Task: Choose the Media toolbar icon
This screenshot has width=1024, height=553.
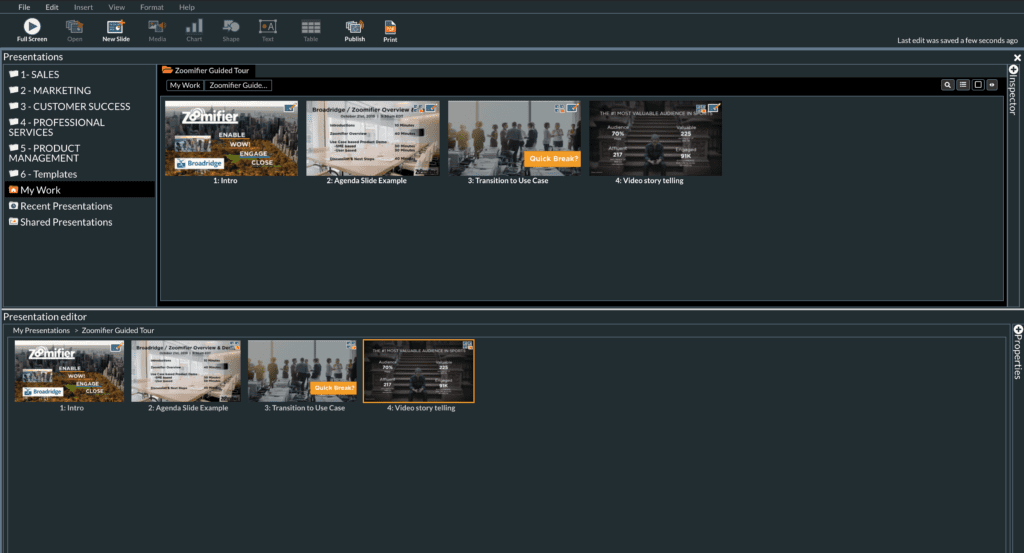Action: (157, 30)
